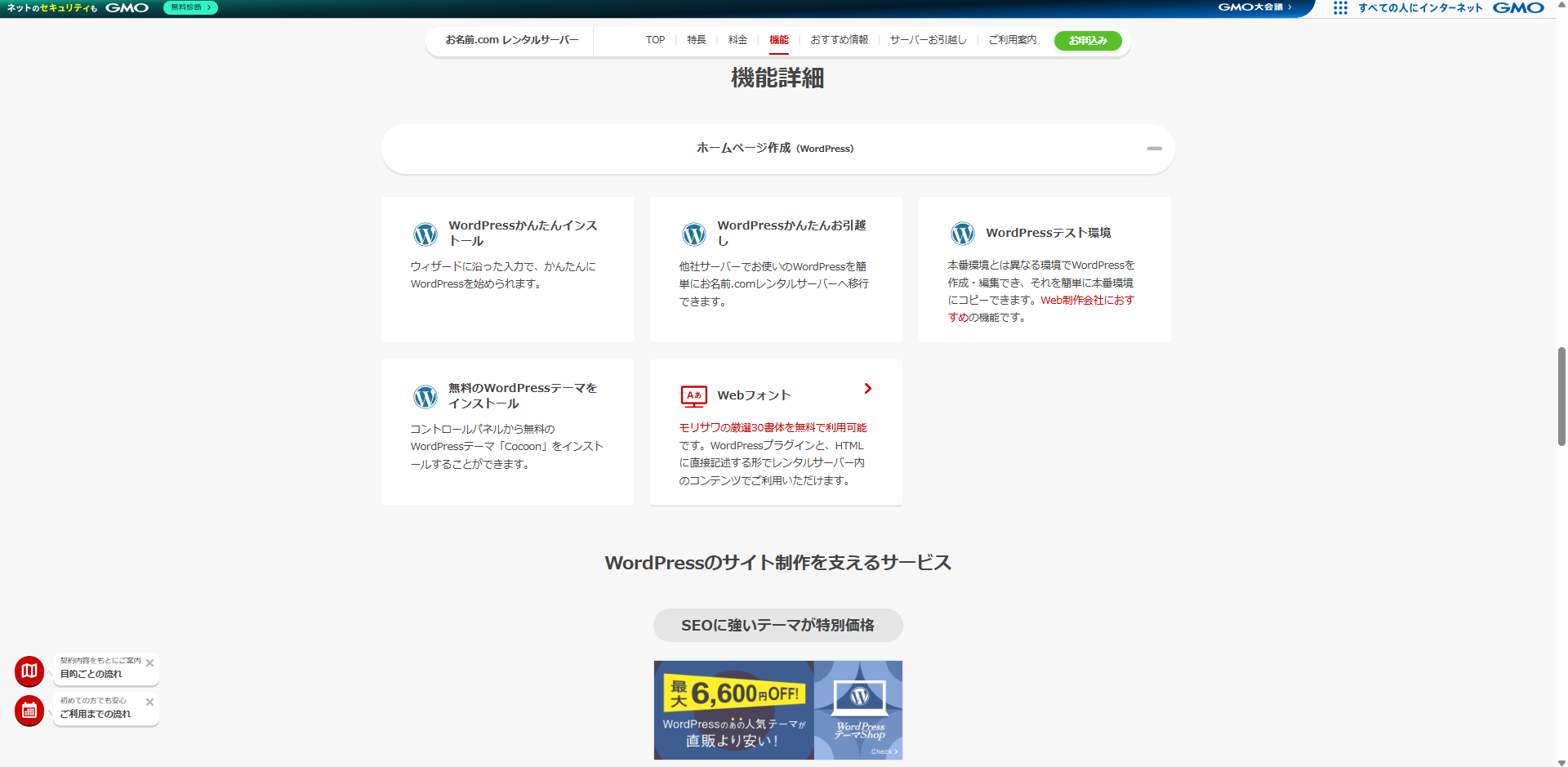Go to the 料金 navigation tab
This screenshot has width=1568, height=767.
pyautogui.click(x=737, y=40)
